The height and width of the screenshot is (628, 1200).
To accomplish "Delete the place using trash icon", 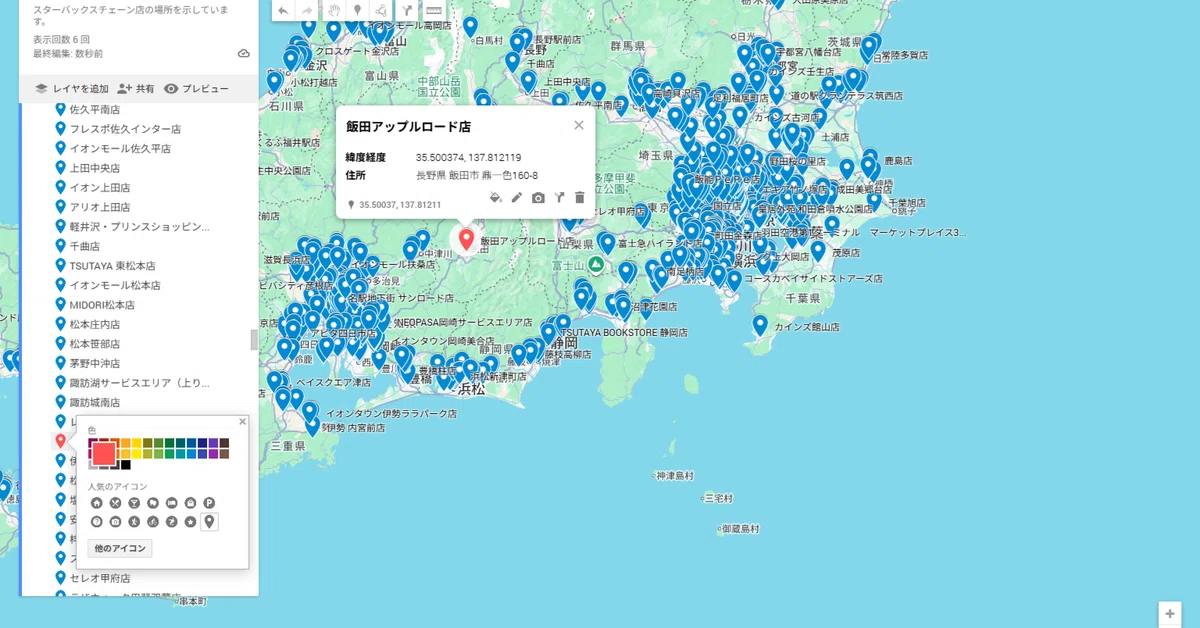I will point(580,198).
